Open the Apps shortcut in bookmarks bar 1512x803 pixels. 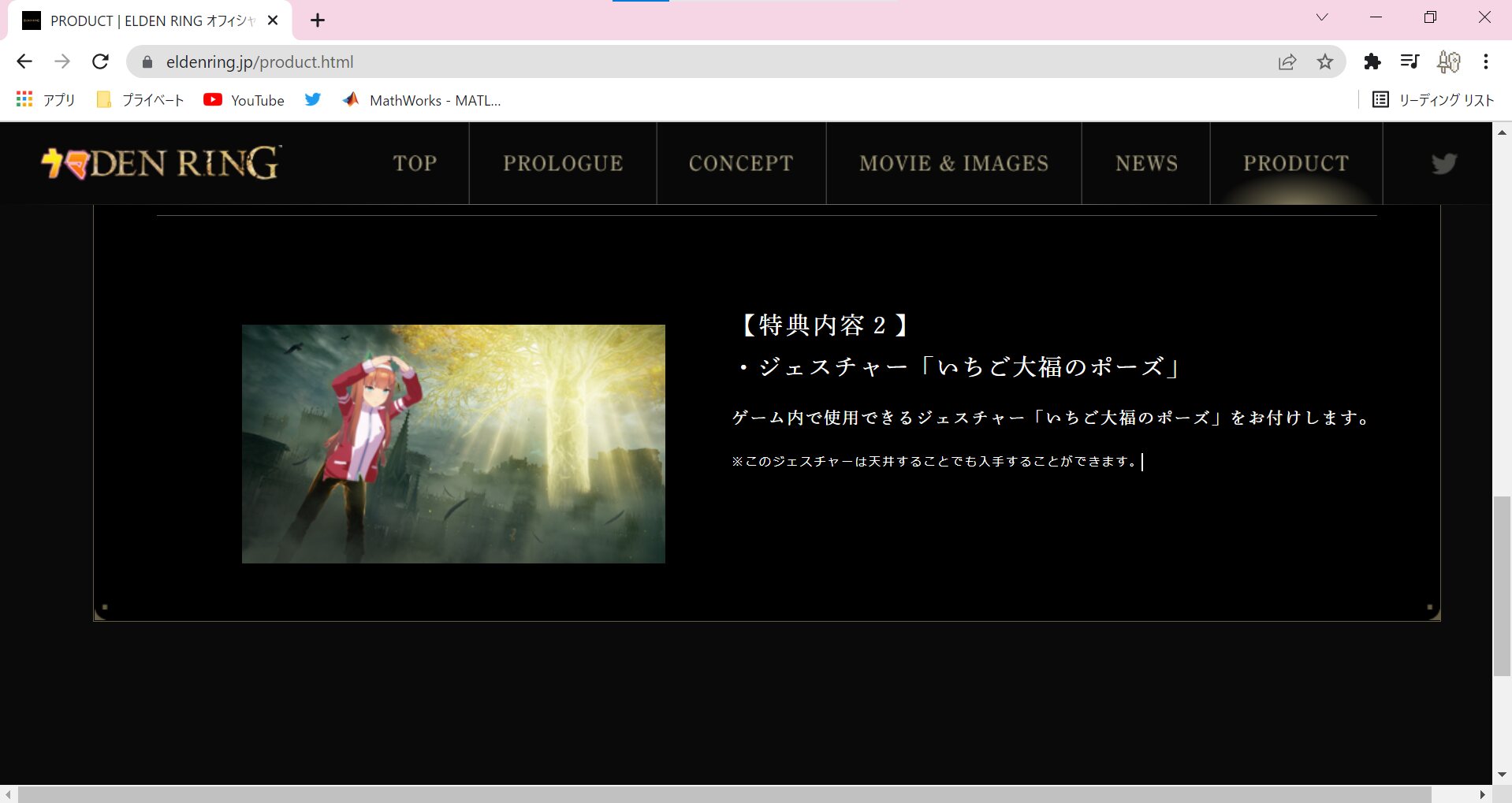click(x=46, y=100)
